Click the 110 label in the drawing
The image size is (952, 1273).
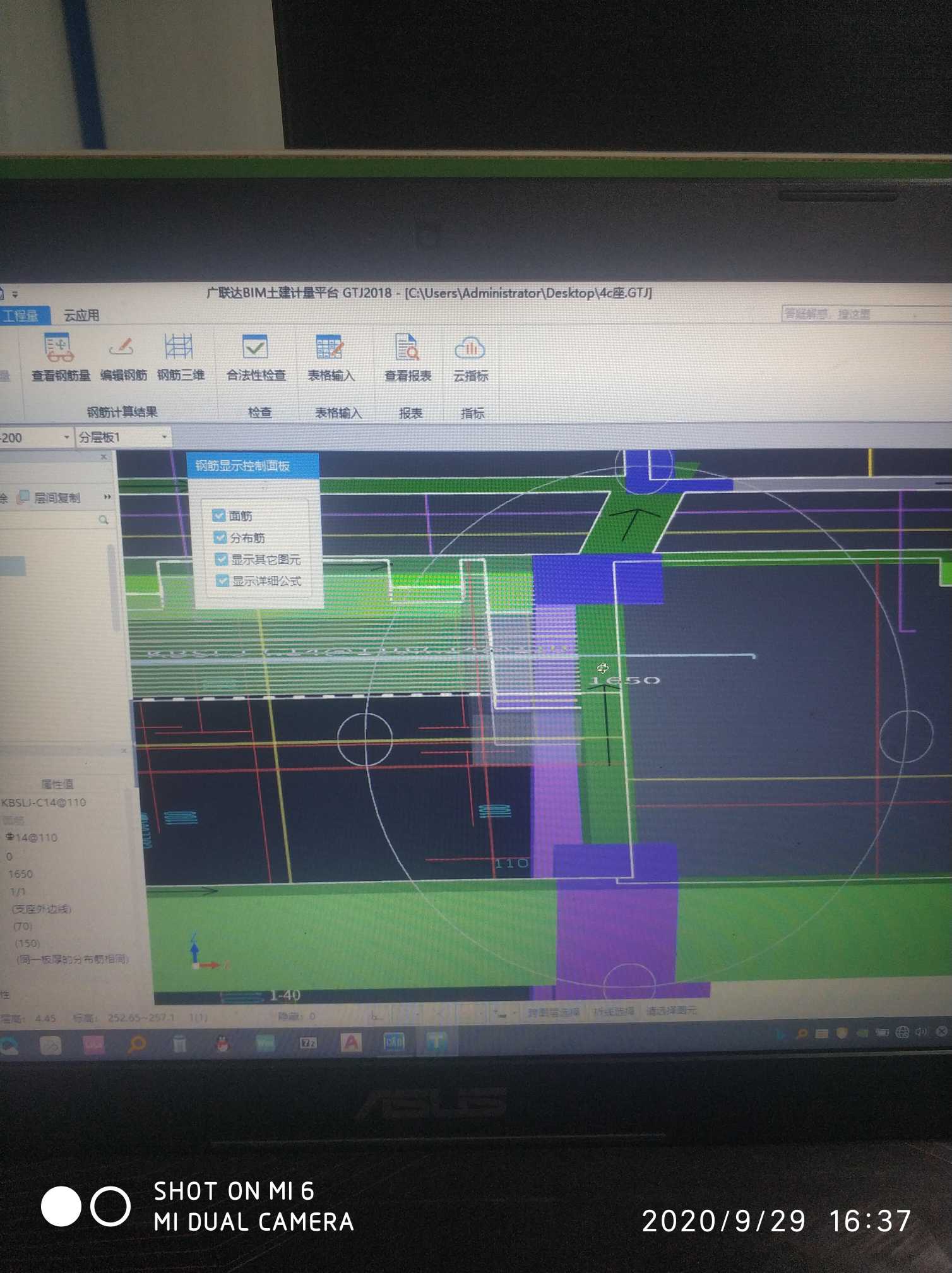pos(511,863)
